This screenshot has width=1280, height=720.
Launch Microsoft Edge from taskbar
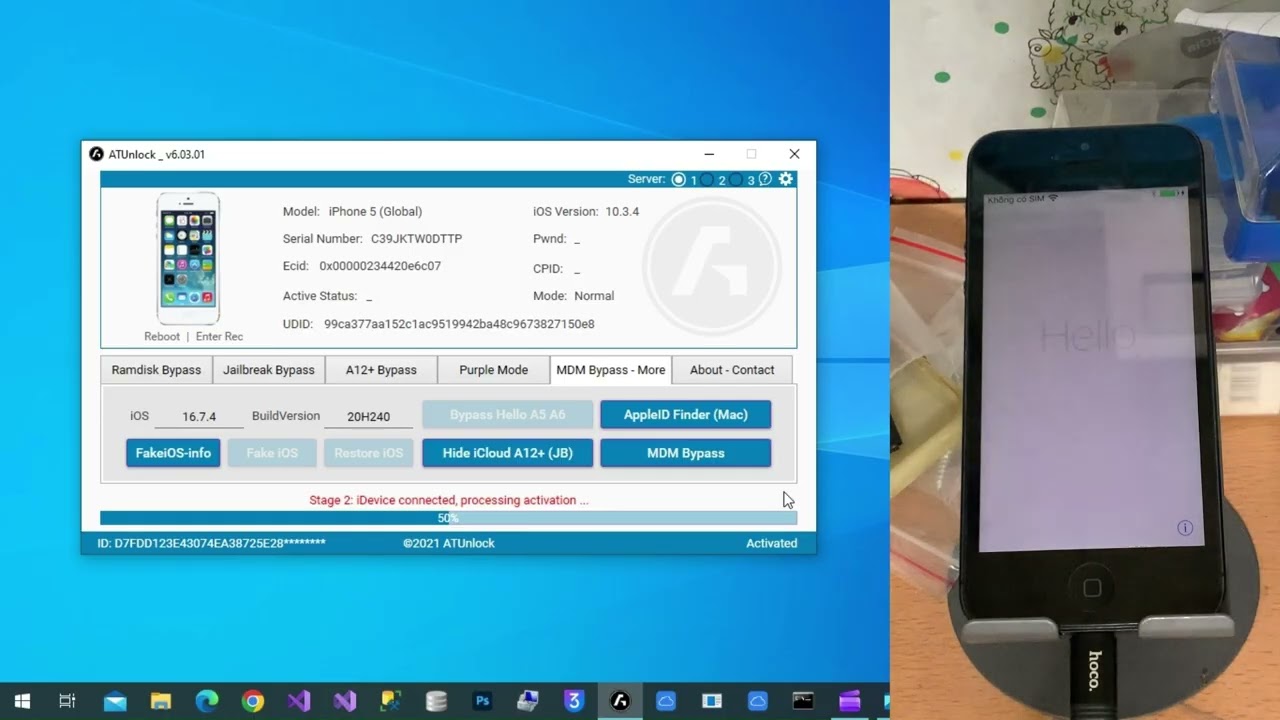[x=207, y=701]
